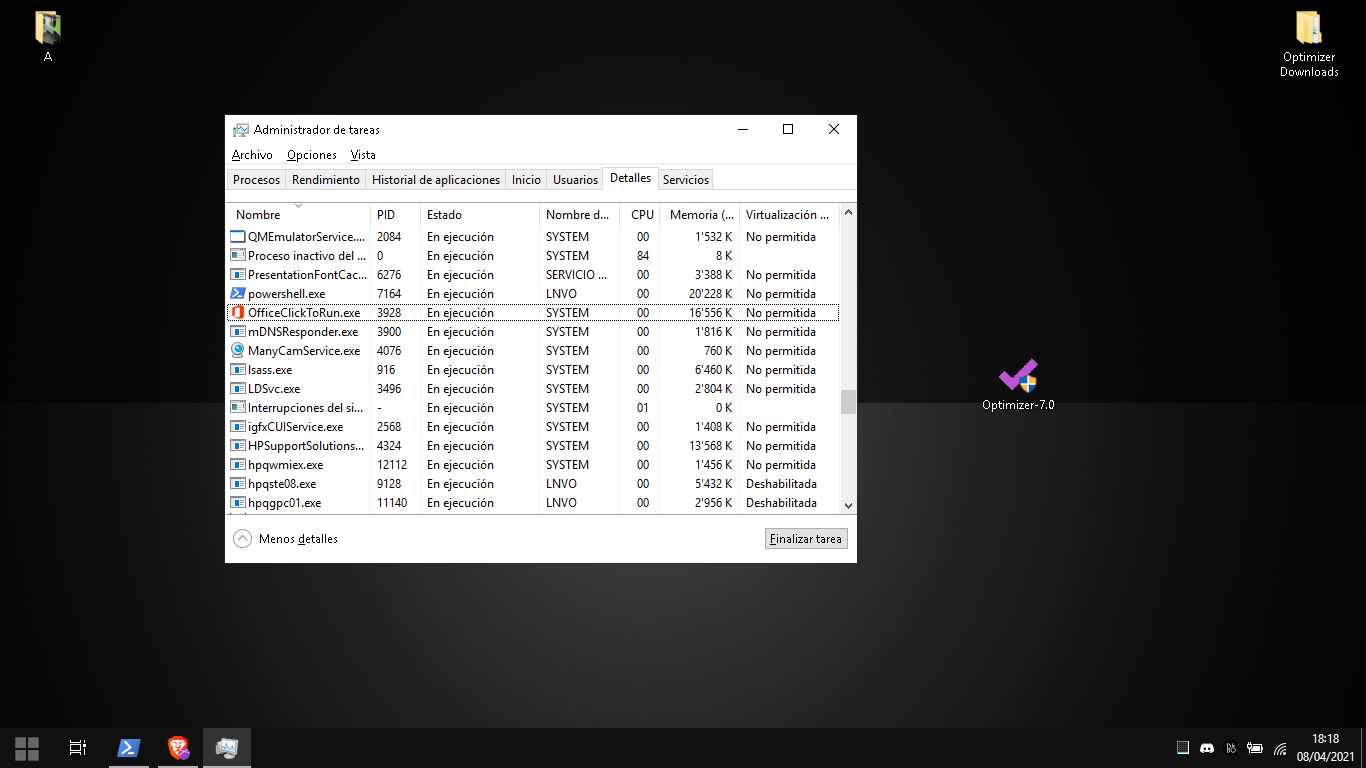Select the LDSvc.exe row name
Viewport: 1366px width, 768px height.
(274, 389)
